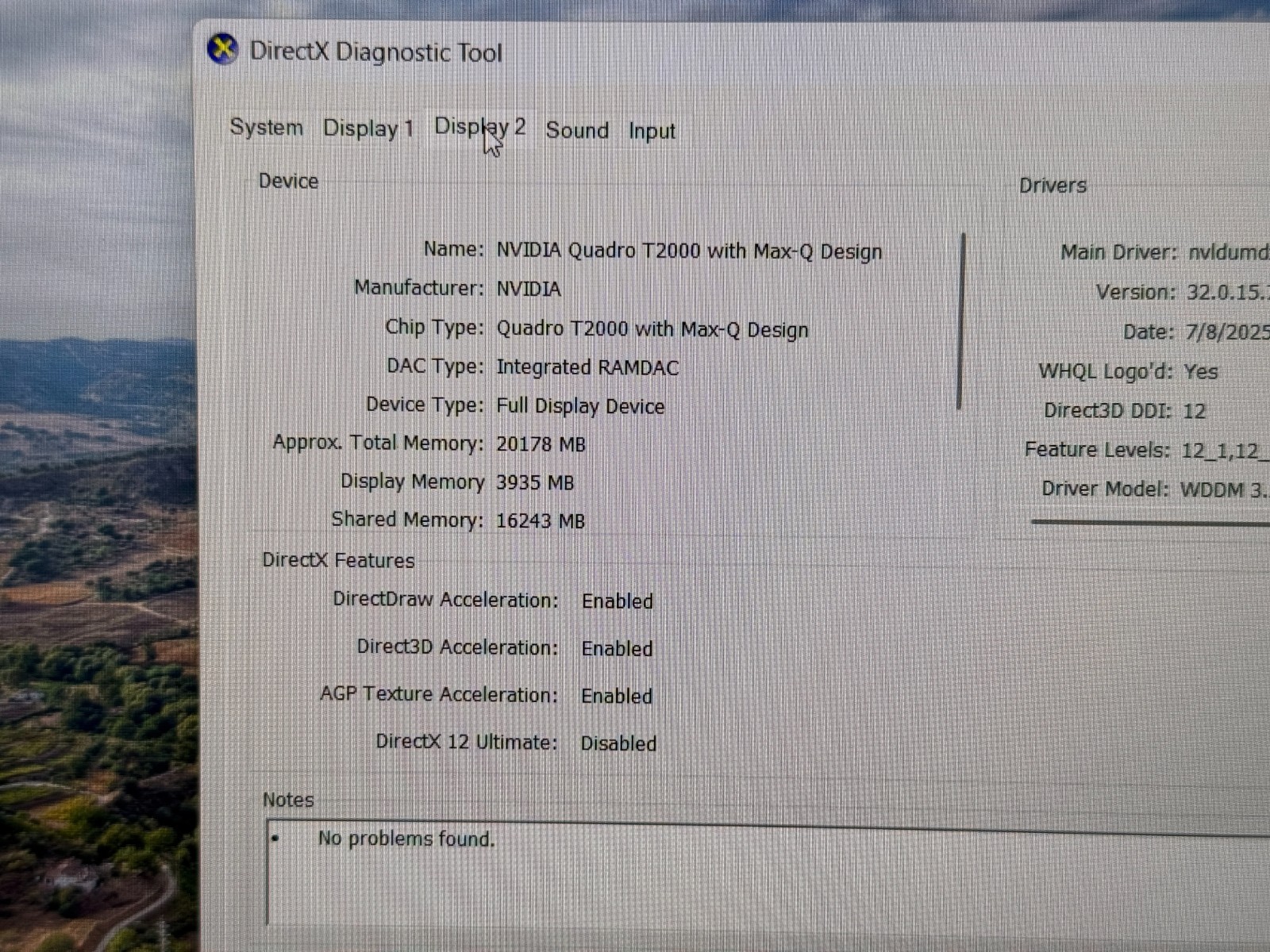Click the 'Drivers' group heading
The height and width of the screenshot is (952, 1270).
pos(1053,186)
